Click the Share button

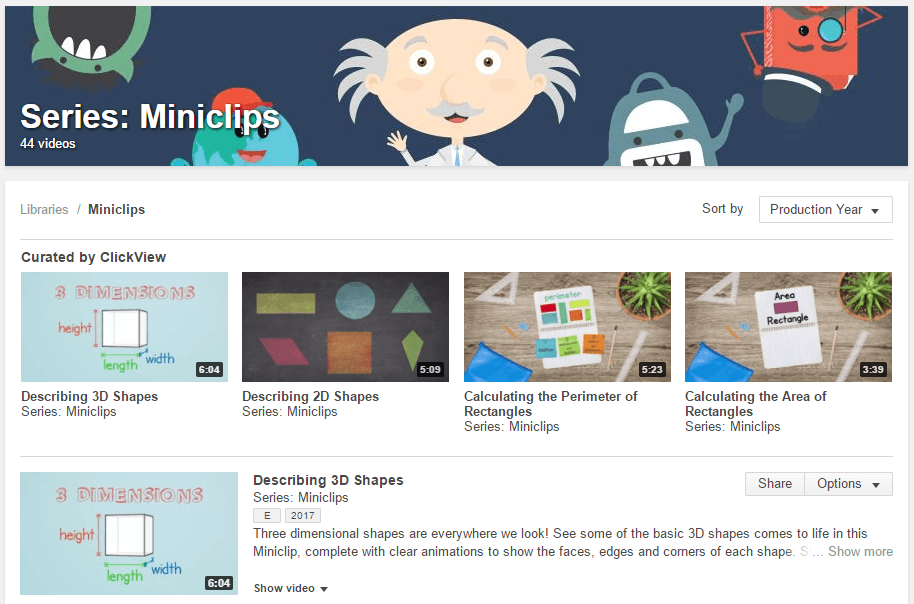(774, 484)
